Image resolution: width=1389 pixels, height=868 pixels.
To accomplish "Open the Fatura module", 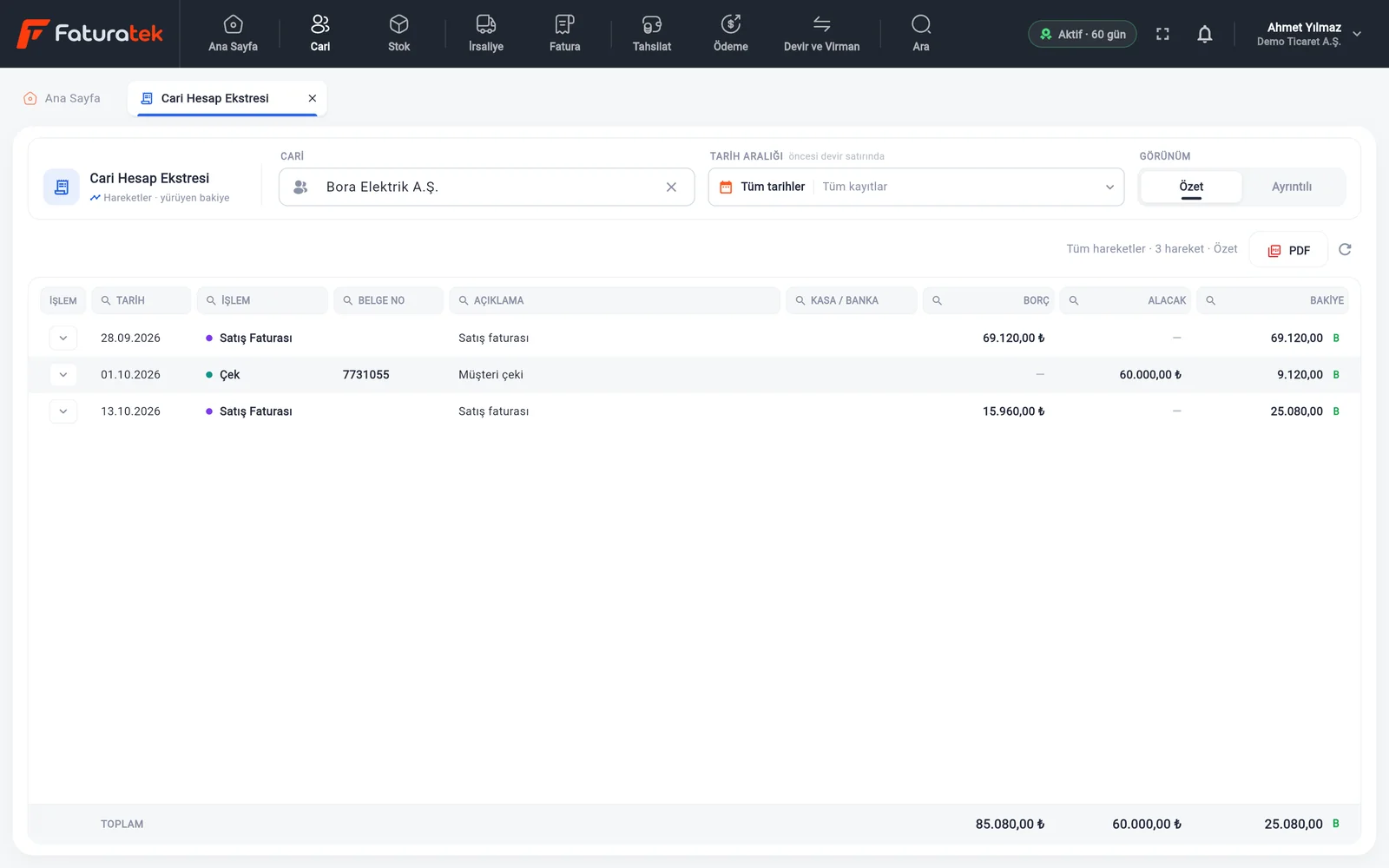I will coord(564,34).
